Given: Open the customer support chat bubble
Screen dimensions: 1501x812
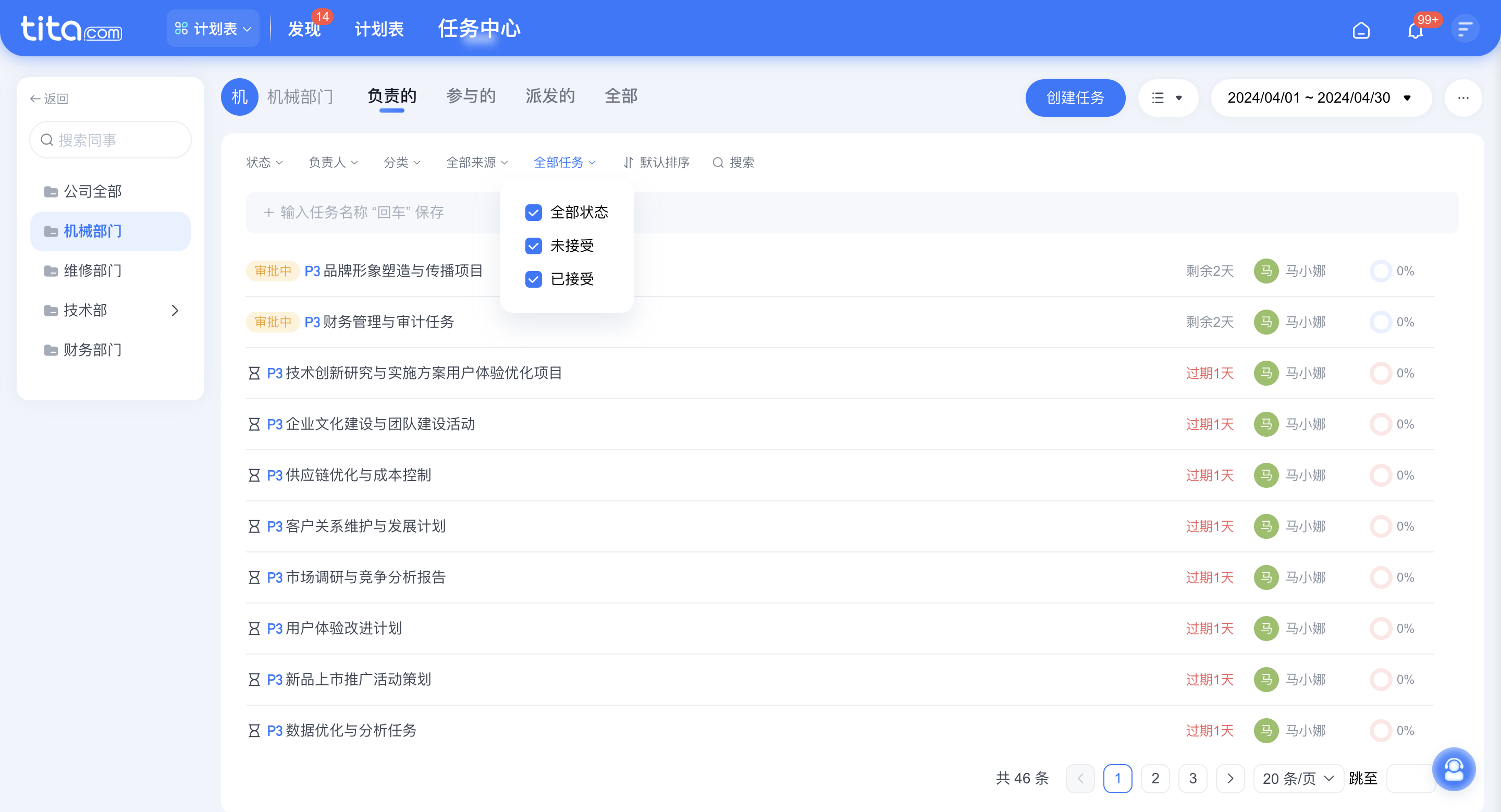Looking at the screenshot, I should coord(1454,769).
